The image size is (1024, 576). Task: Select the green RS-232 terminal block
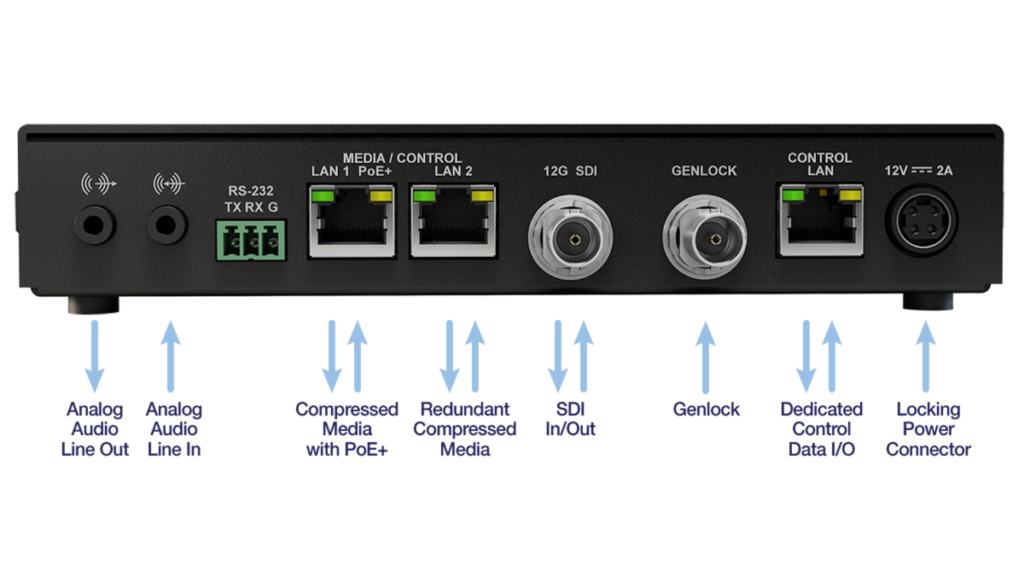251,240
